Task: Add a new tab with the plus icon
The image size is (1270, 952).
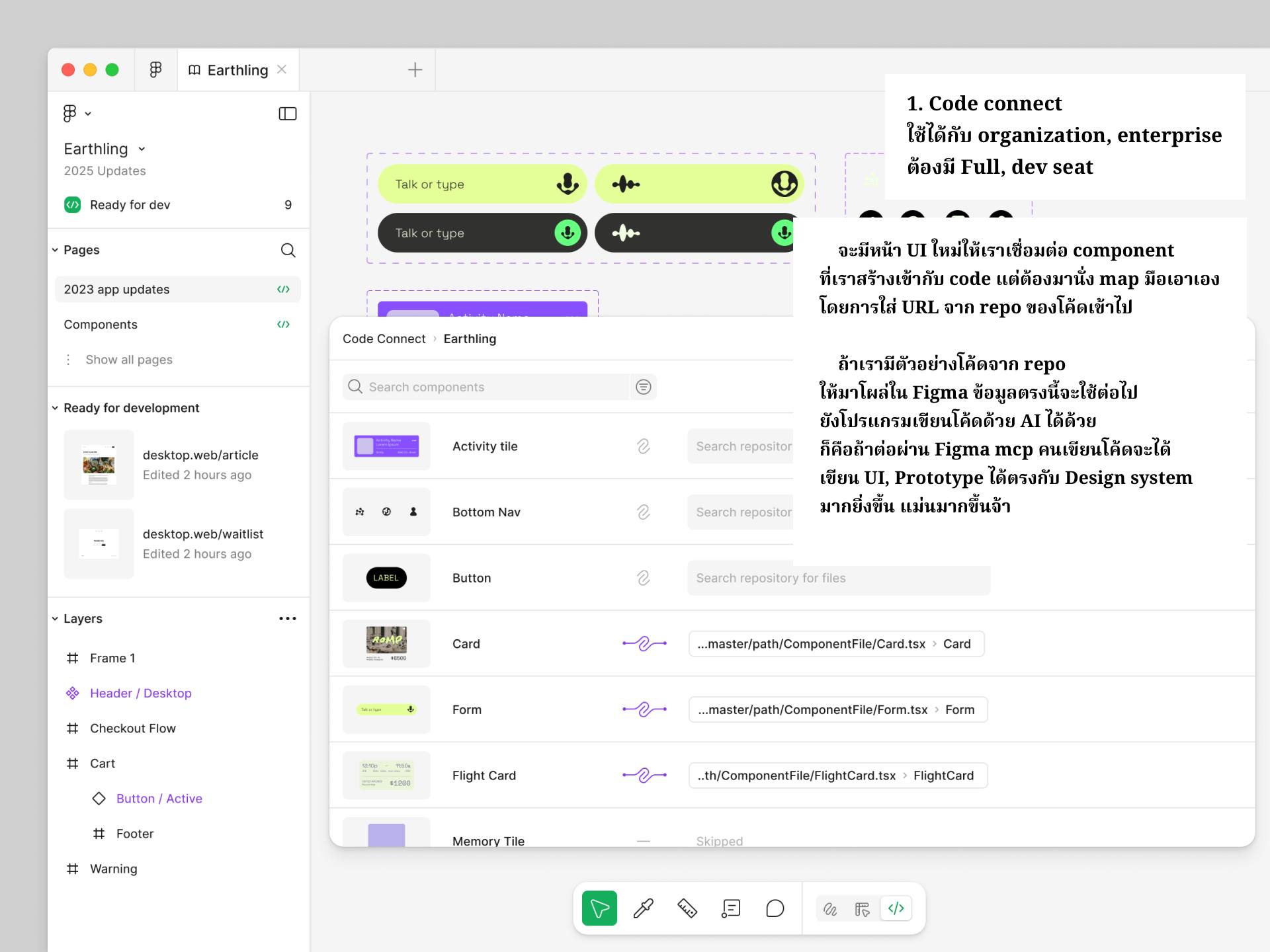Action: 415,69
